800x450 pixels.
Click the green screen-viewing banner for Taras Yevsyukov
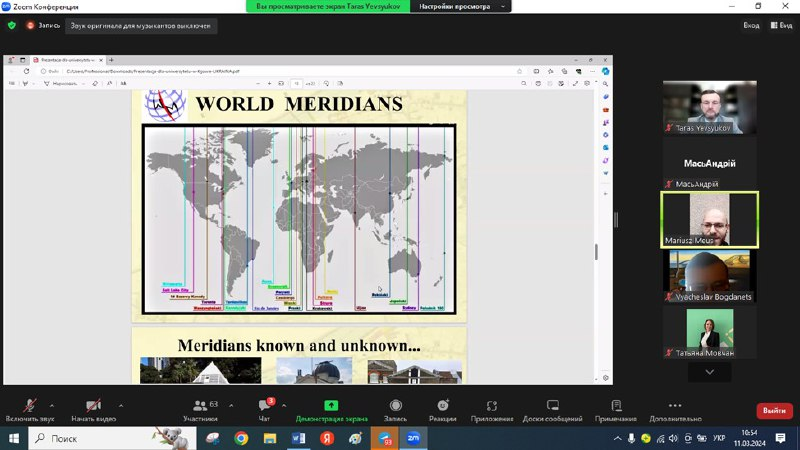(x=328, y=7)
